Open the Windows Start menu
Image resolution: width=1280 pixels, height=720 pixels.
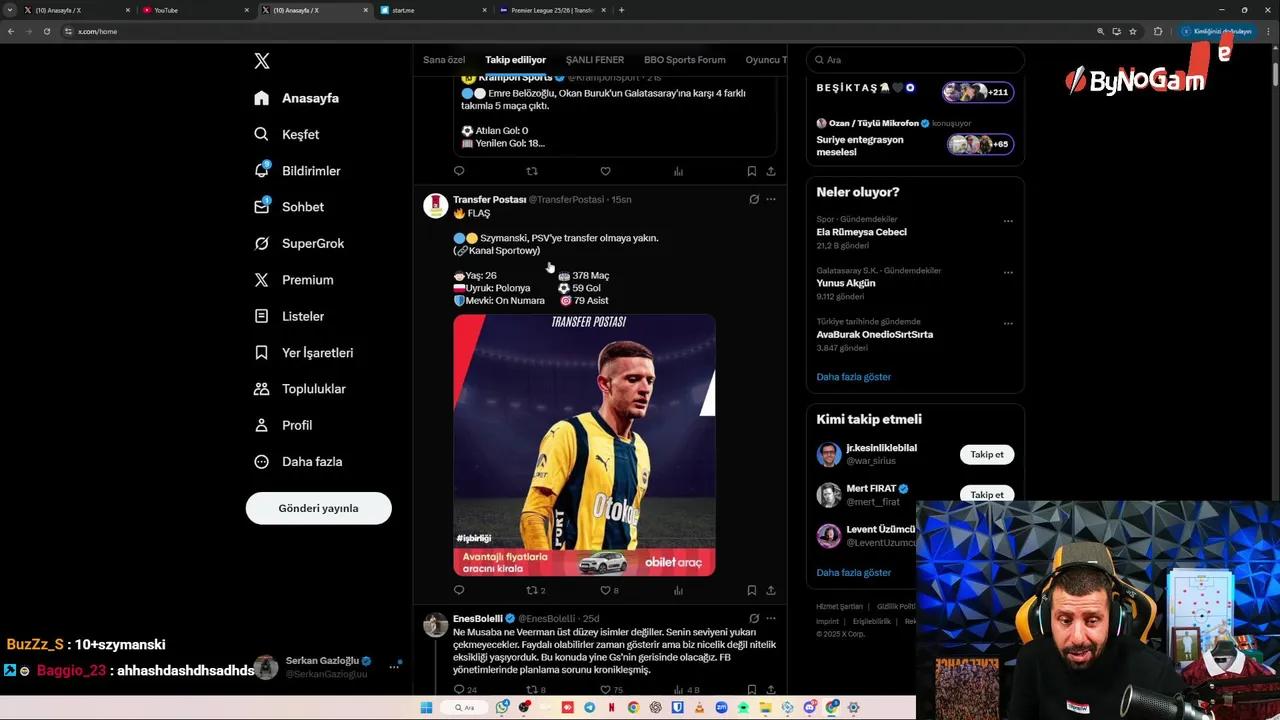(x=426, y=708)
